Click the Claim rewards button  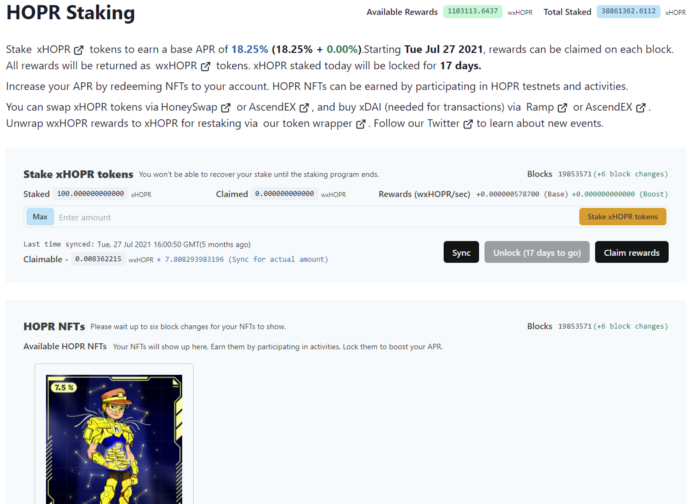point(631,253)
